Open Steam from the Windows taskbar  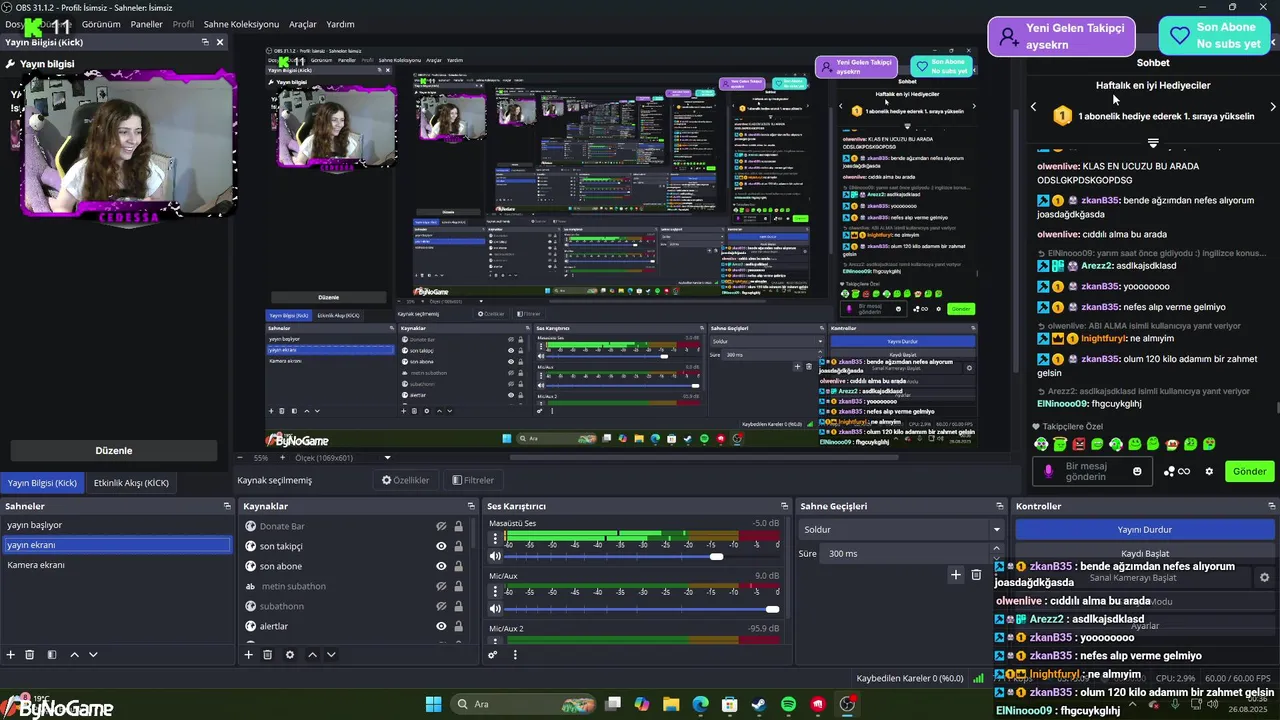coord(759,704)
